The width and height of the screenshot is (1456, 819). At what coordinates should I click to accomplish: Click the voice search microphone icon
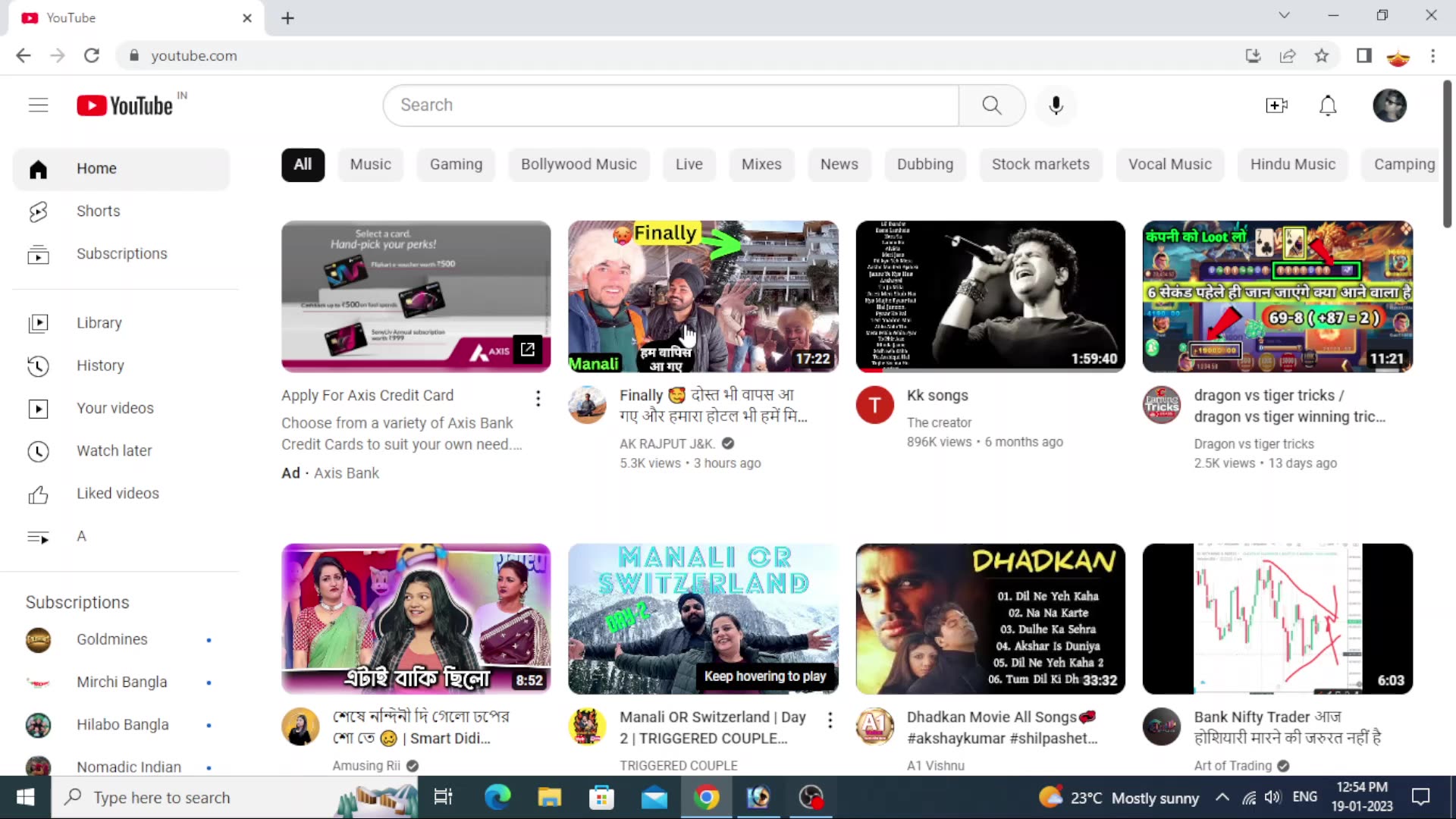coord(1056,105)
